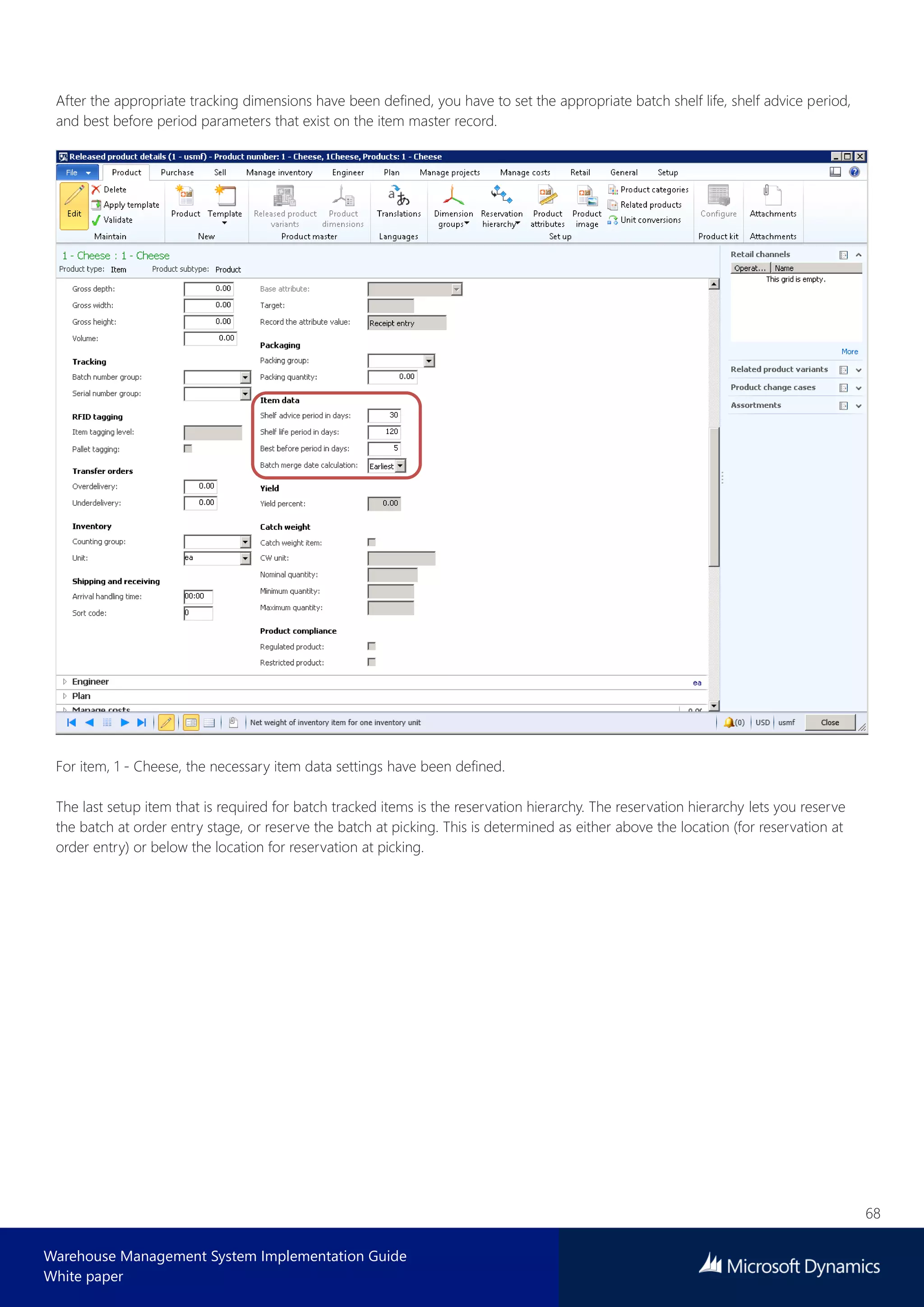
Task: Open the File menu
Action: 78,172
